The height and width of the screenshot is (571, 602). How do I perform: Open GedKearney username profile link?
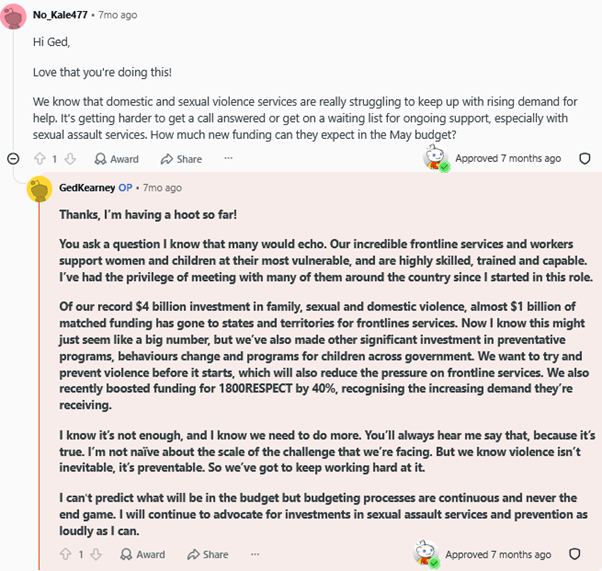87,188
